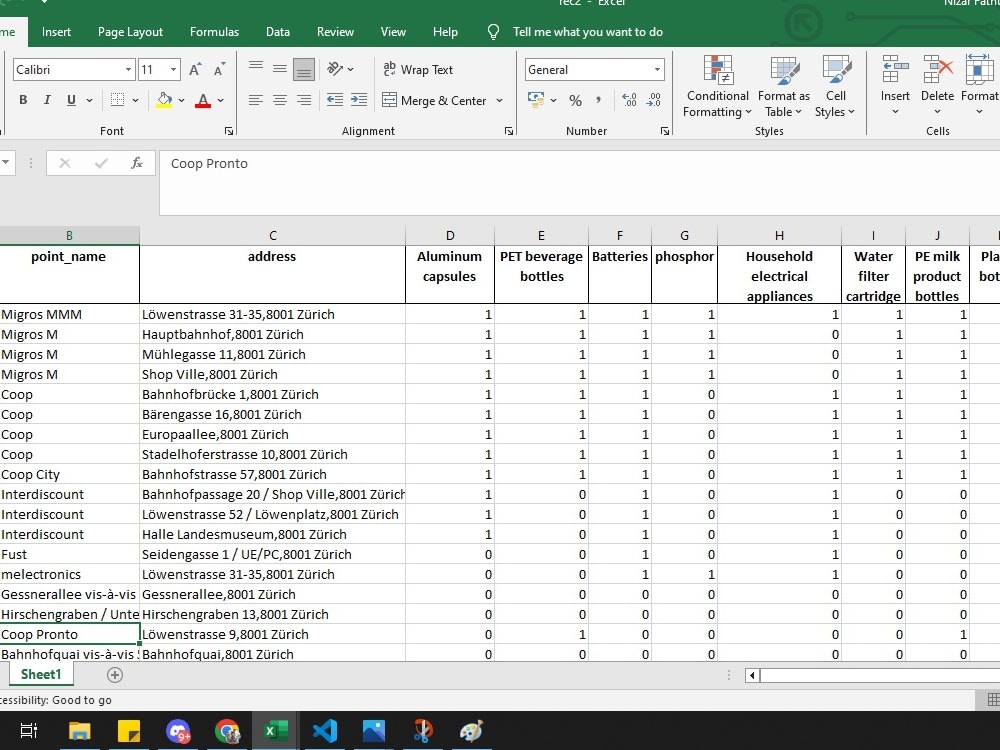Toggle Underline formatting
1000x750 pixels.
(x=71, y=100)
